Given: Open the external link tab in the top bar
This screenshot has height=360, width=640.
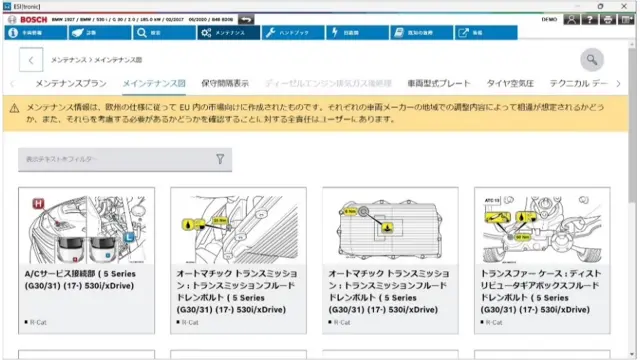Looking at the screenshot, I should (x=486, y=33).
